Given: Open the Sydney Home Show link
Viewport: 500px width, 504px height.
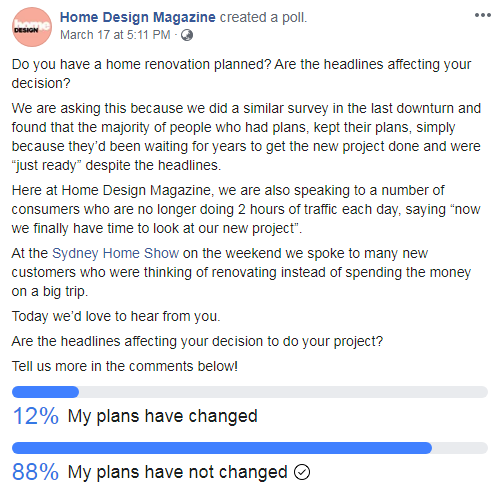Looking at the screenshot, I should (115, 253).
